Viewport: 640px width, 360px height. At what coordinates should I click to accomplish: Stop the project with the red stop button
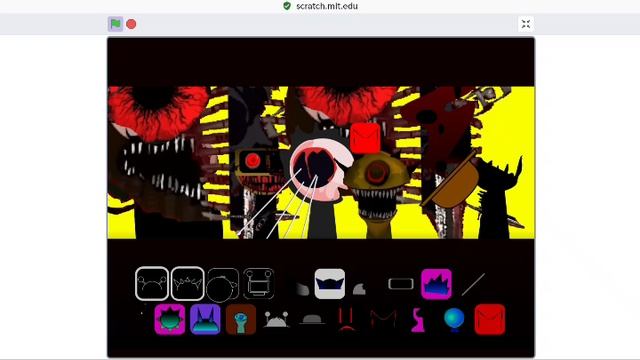131,24
